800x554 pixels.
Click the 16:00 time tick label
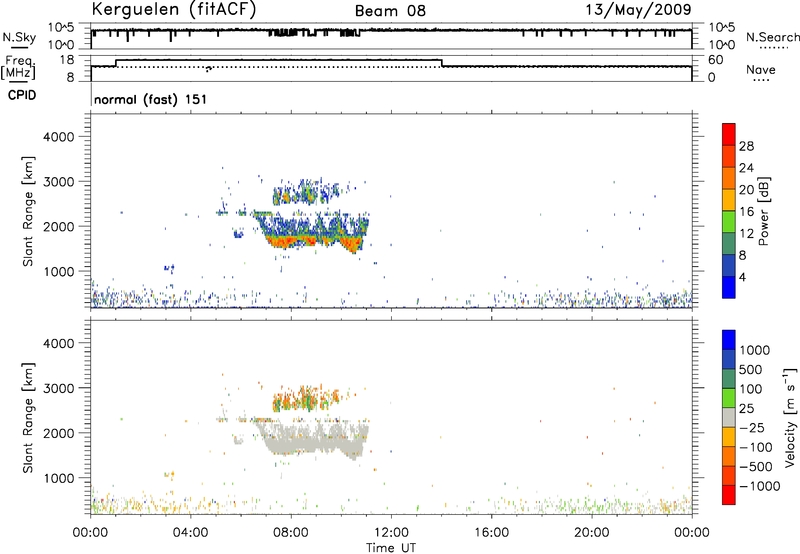click(491, 533)
